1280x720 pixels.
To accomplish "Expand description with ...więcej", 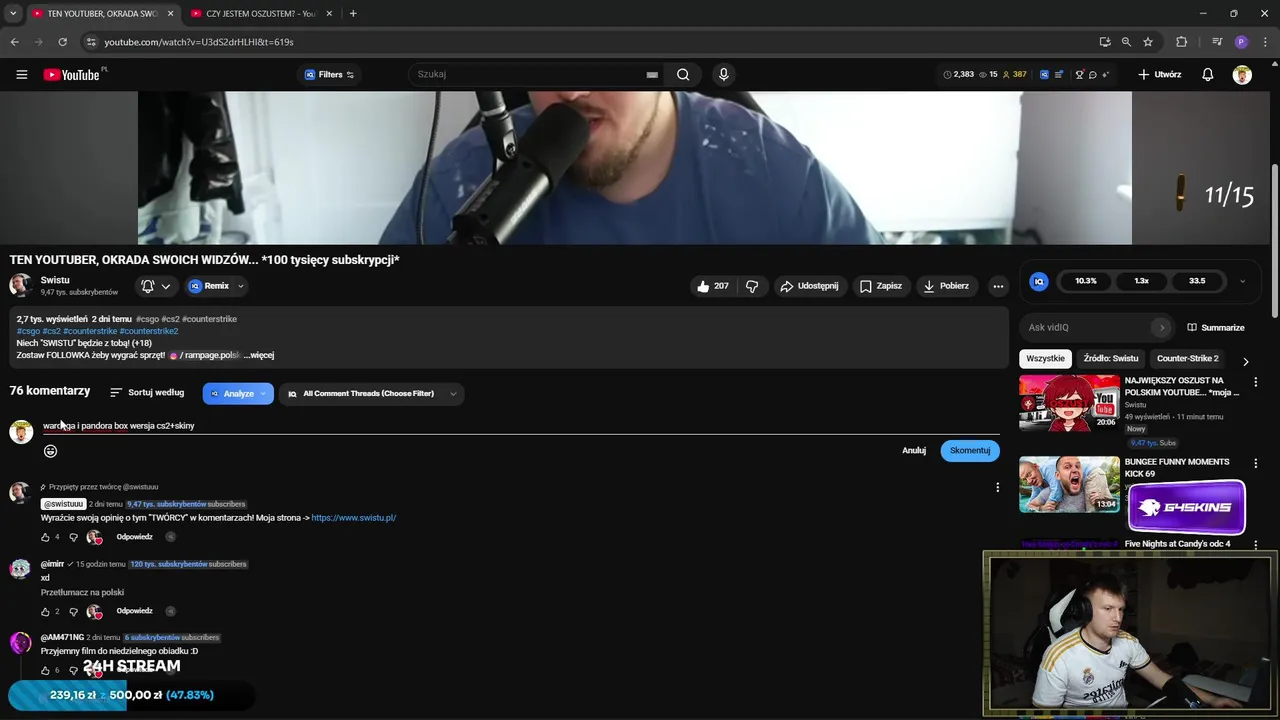I will 259,355.
